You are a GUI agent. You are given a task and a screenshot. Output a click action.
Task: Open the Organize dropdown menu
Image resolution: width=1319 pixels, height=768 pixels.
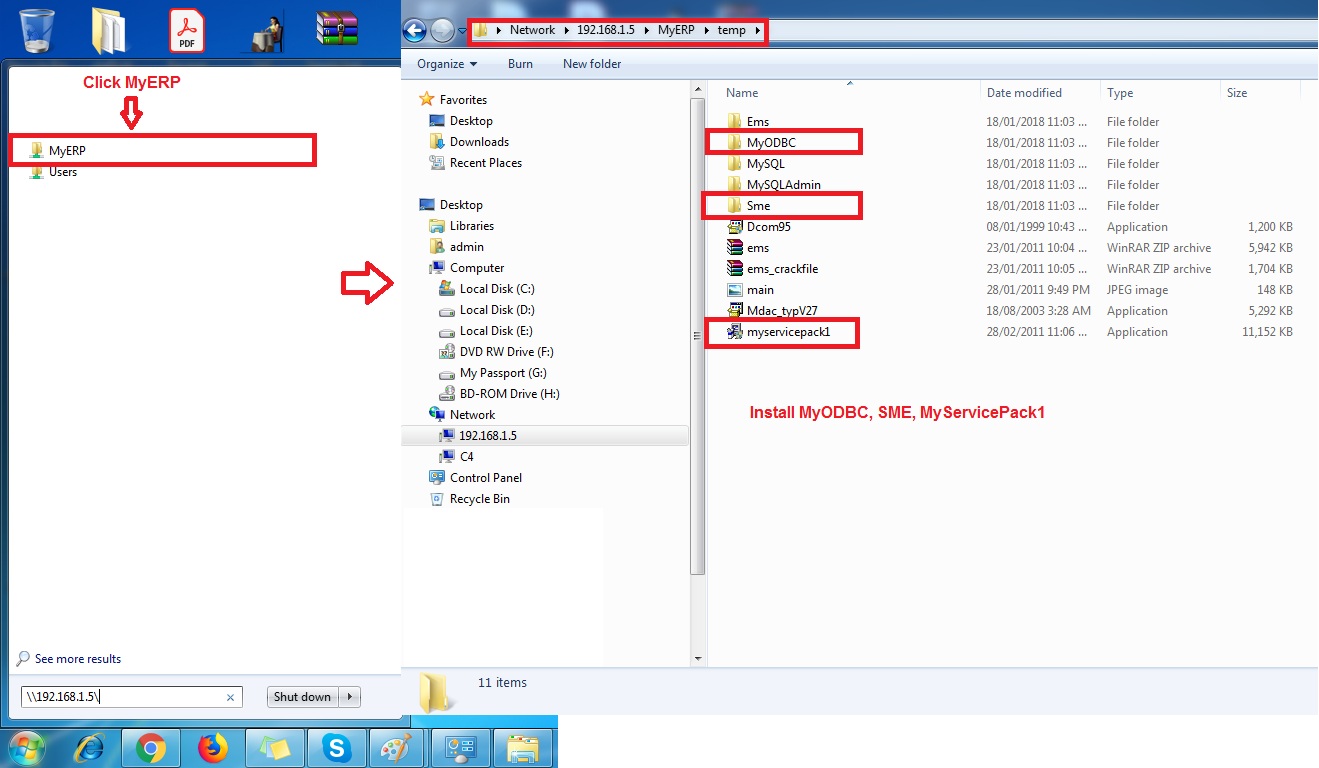447,64
